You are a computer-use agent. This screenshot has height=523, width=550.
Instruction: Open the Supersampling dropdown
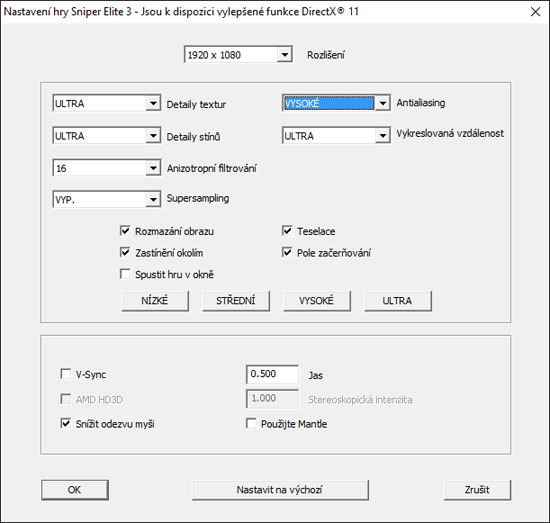[x=153, y=200]
